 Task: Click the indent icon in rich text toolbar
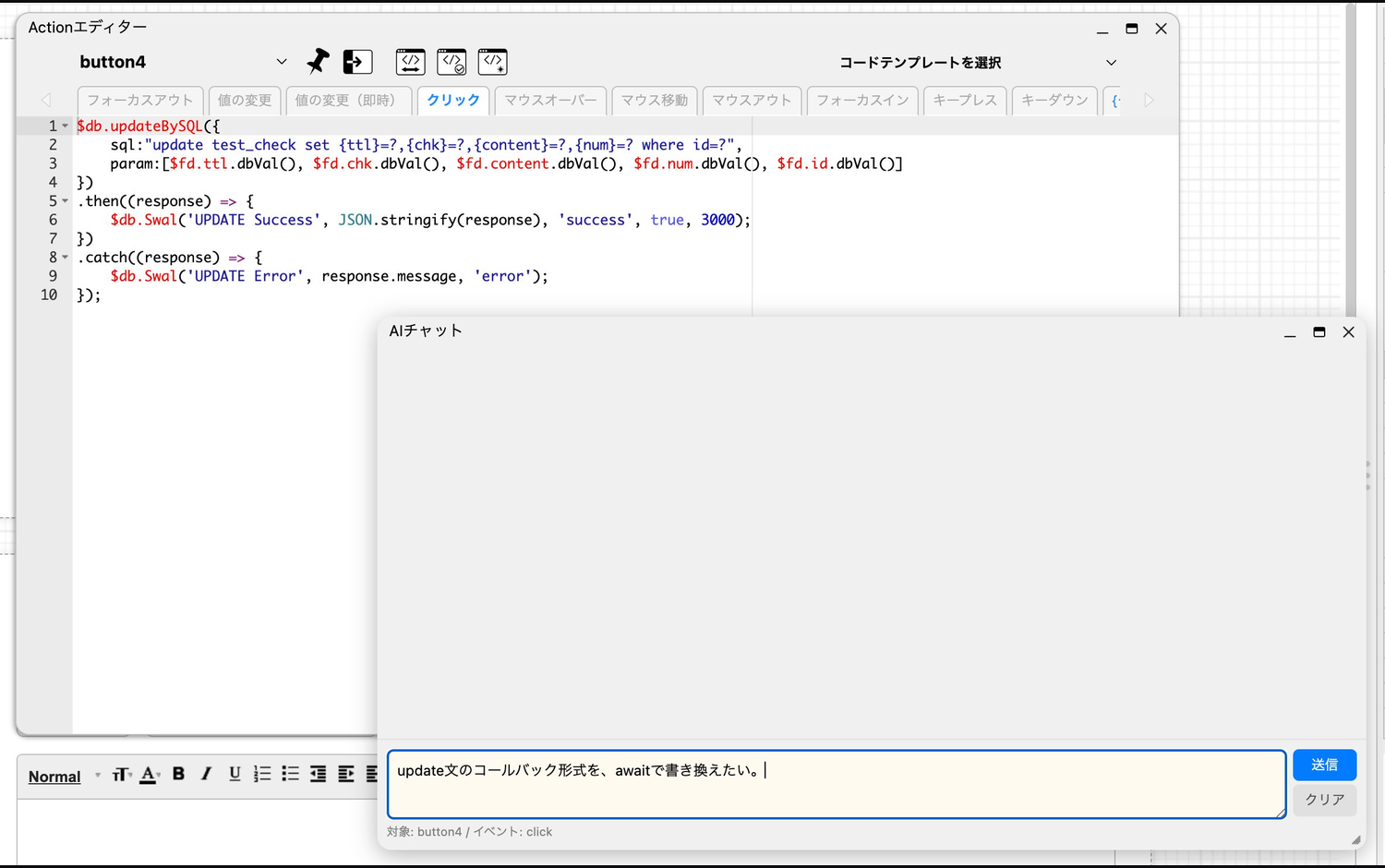(x=346, y=774)
